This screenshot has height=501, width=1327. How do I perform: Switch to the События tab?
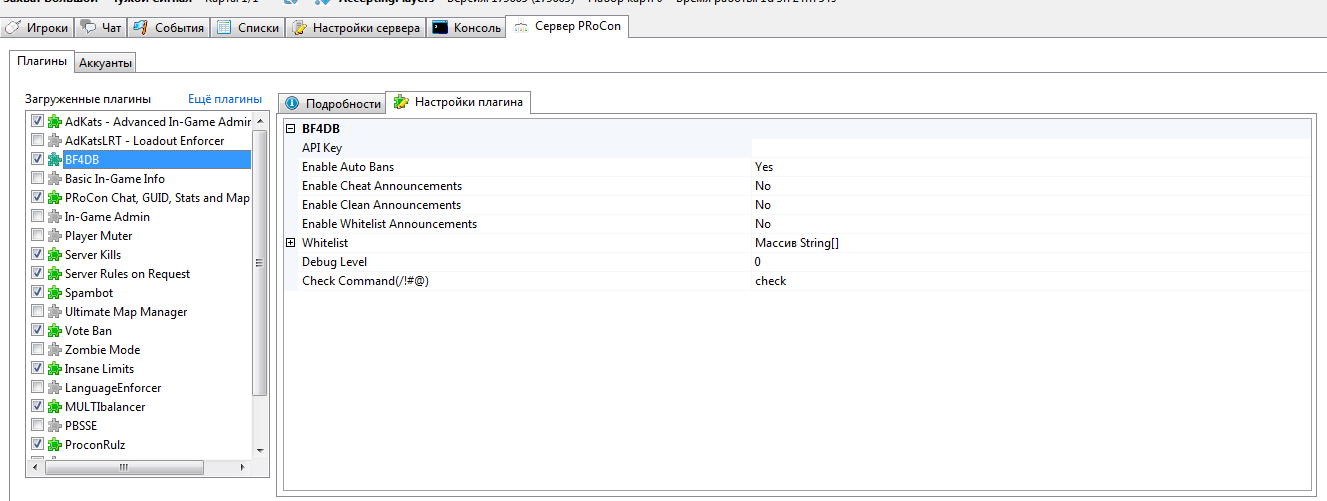(167, 28)
